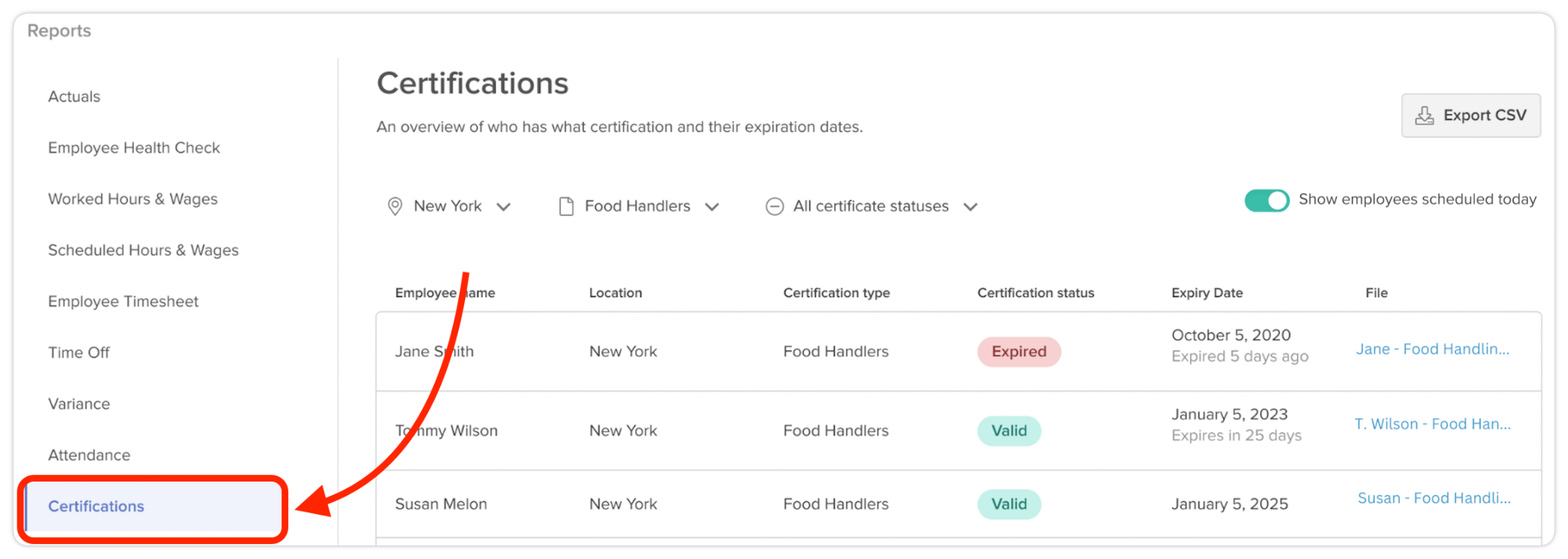
Task: Go to Worked Hours & Wages report
Action: click(132, 199)
